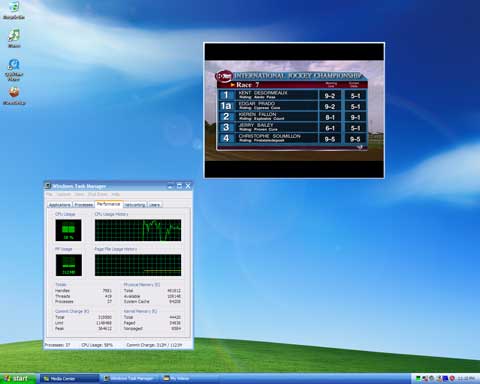Open the Help menu in Task Manager
Image resolution: width=480 pixels, height=384 pixels.
tap(116, 194)
